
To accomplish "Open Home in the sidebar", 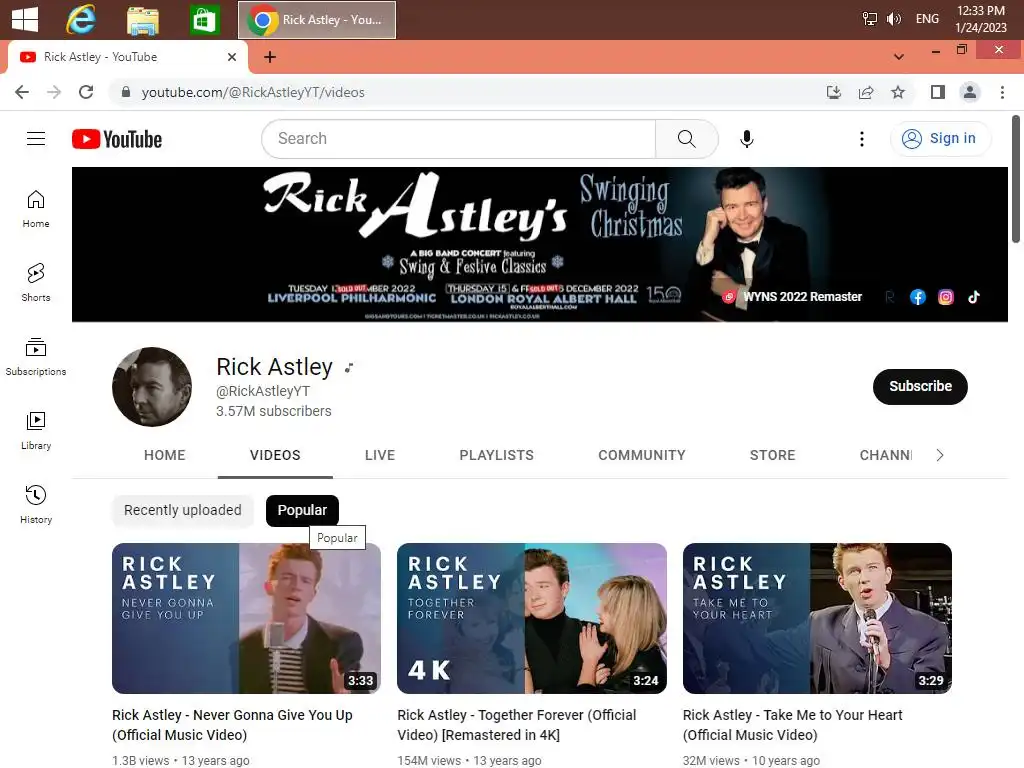I will pyautogui.click(x=36, y=209).
